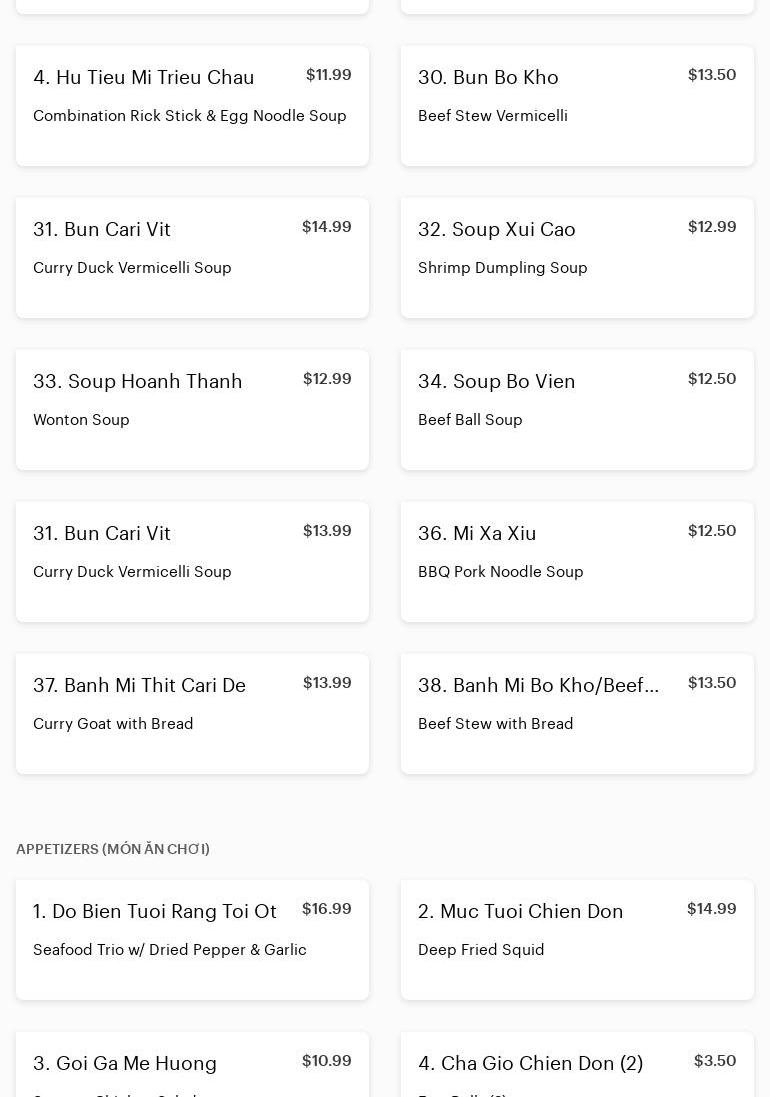
Task: Choose Bun Cari Vit priced $13.99
Action: [192, 561]
